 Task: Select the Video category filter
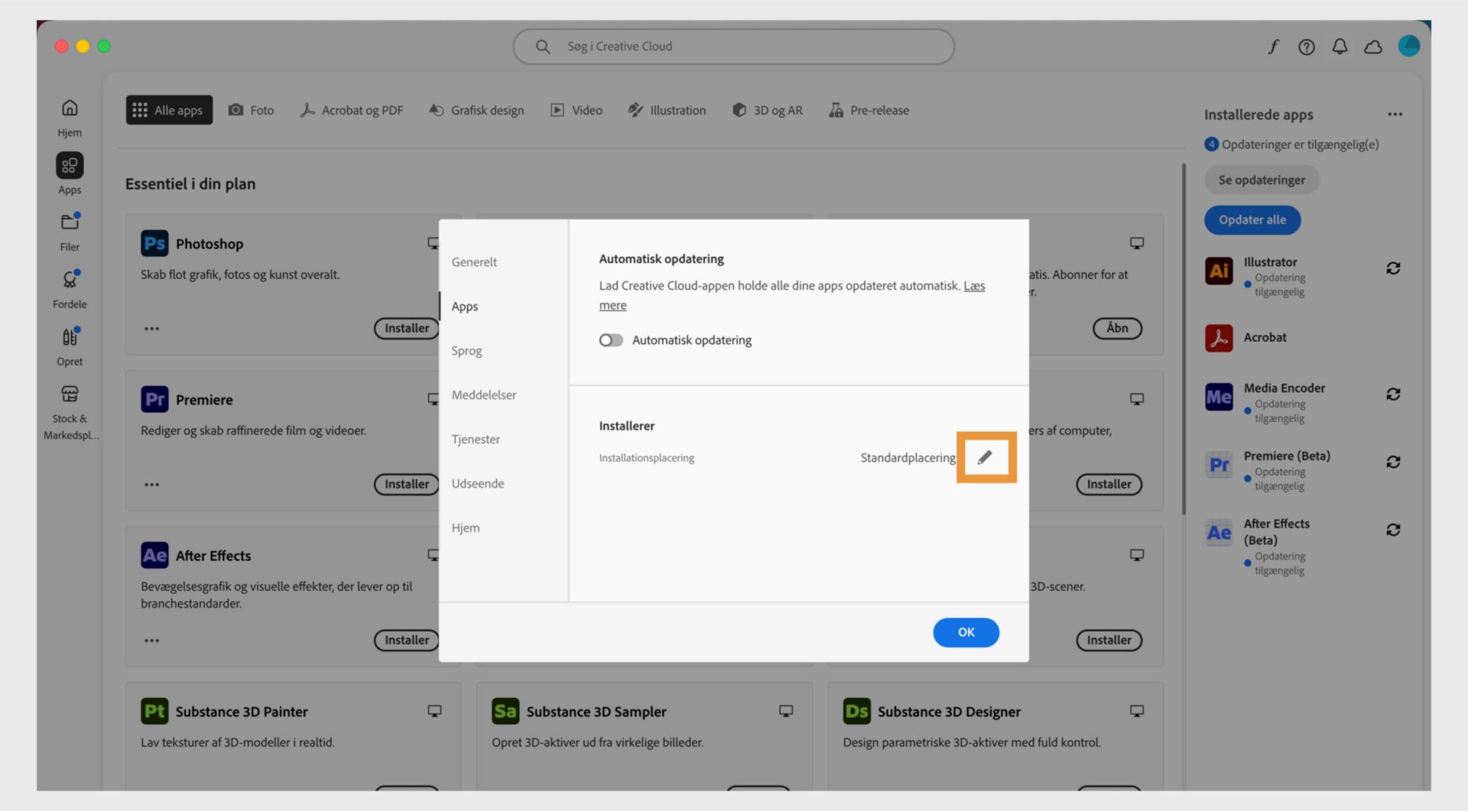coord(576,110)
